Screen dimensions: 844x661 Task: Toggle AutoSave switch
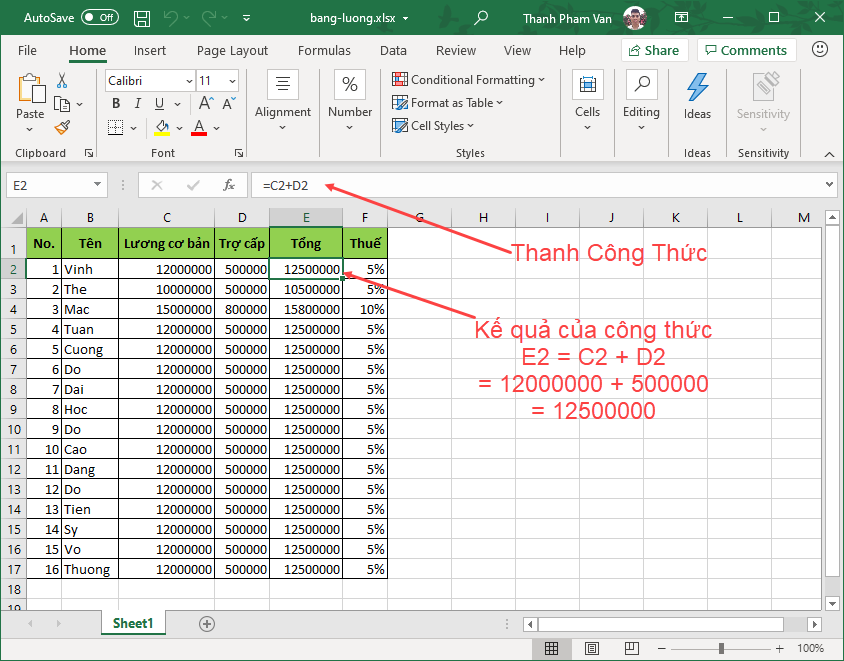tap(100, 18)
